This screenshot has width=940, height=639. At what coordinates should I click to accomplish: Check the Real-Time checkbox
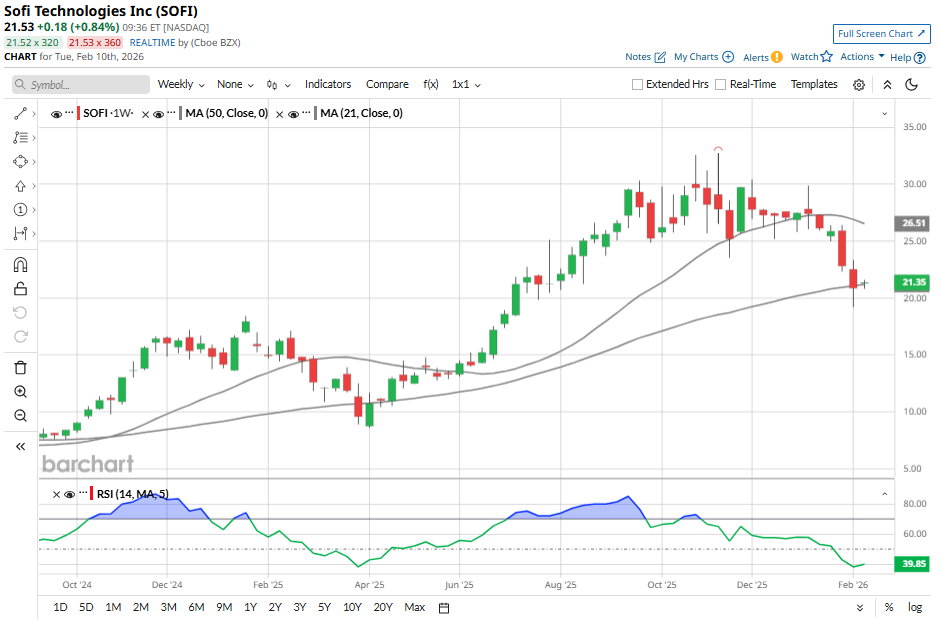721,85
